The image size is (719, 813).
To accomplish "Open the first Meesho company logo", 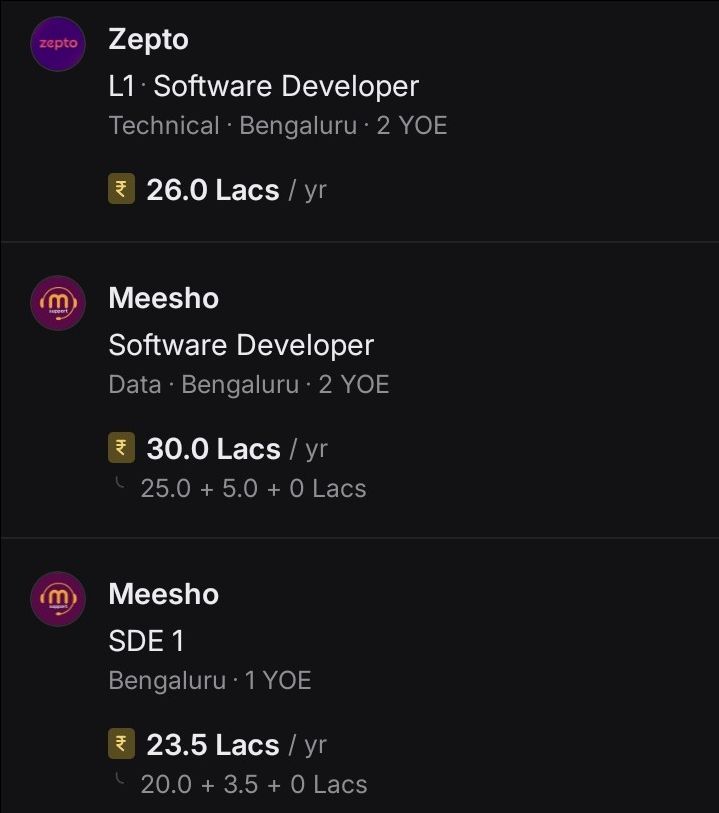I will [58, 303].
